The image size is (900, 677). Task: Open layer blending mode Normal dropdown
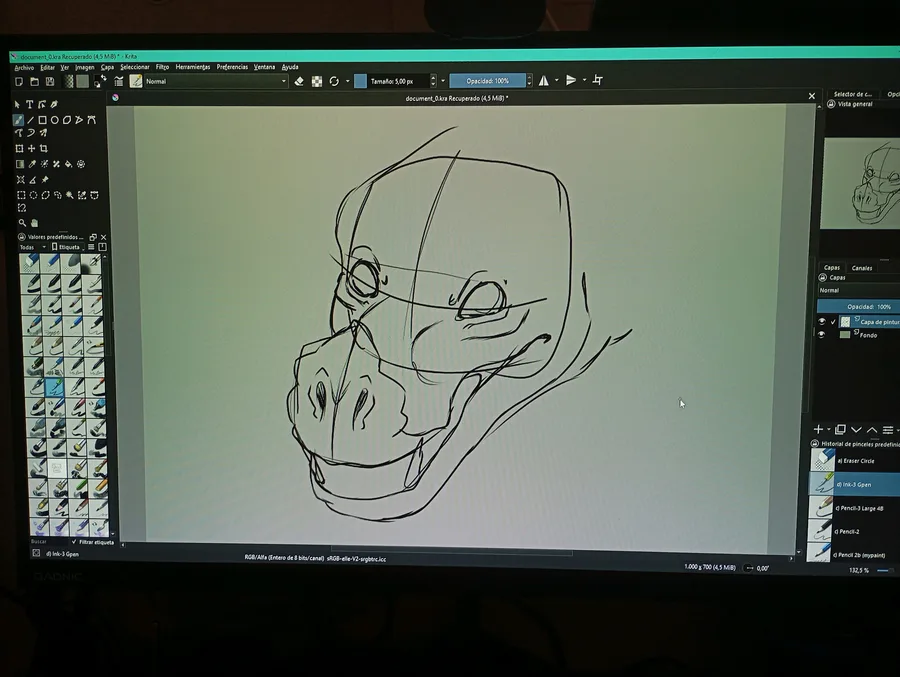click(858, 291)
